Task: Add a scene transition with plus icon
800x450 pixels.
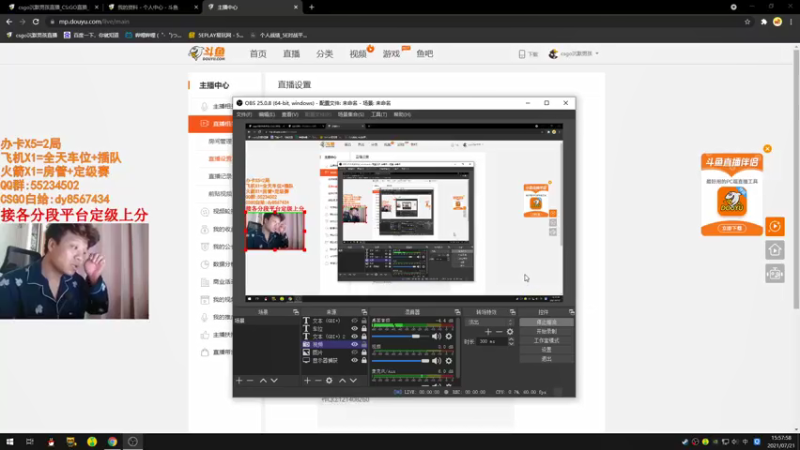Action: pos(488,332)
